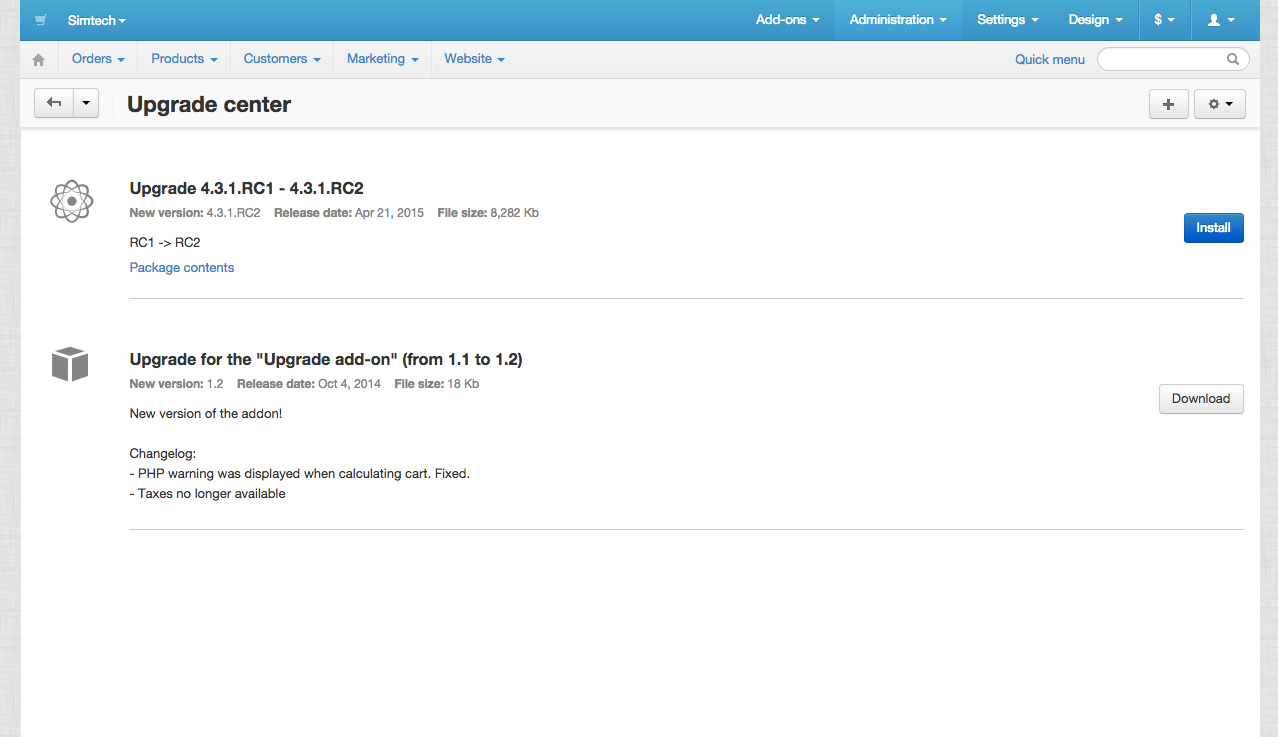Click the box add-on package icon
The image size is (1278, 737).
(x=70, y=364)
